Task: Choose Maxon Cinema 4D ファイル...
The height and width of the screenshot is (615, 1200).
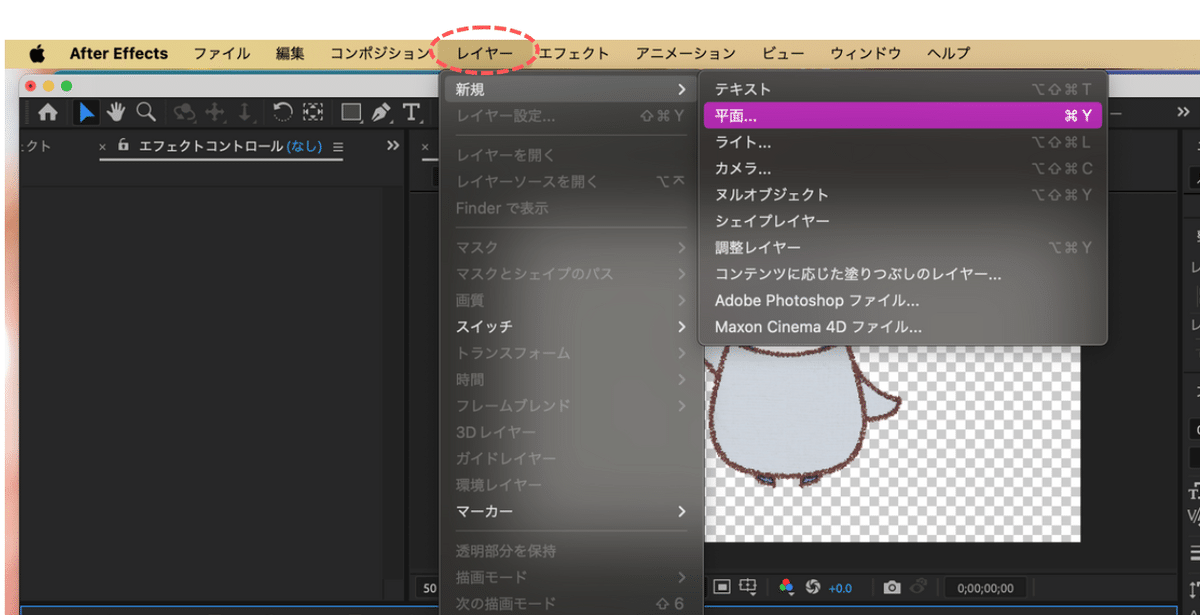Action: [x=903, y=327]
